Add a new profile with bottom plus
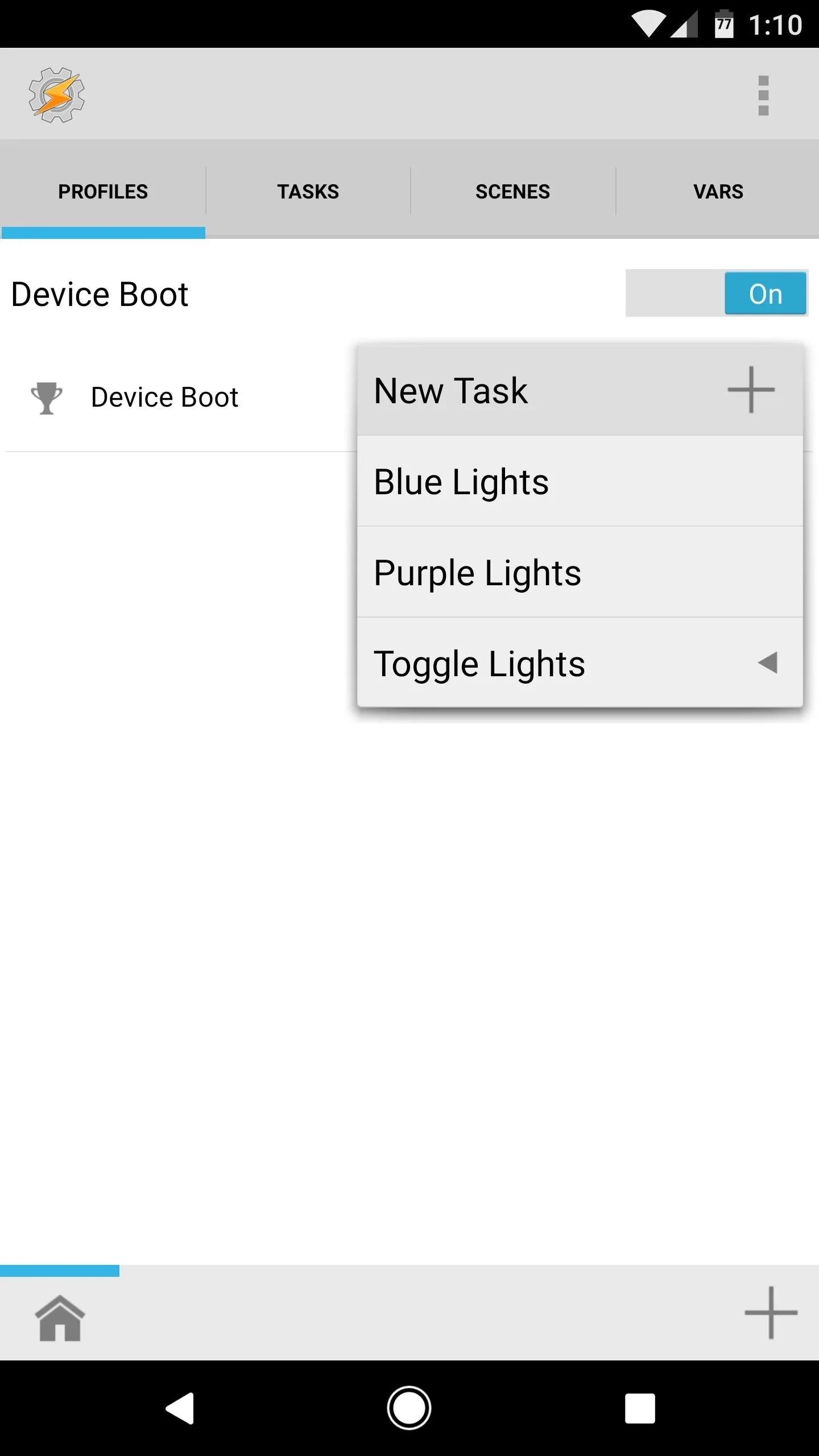This screenshot has width=819, height=1456. (771, 1313)
